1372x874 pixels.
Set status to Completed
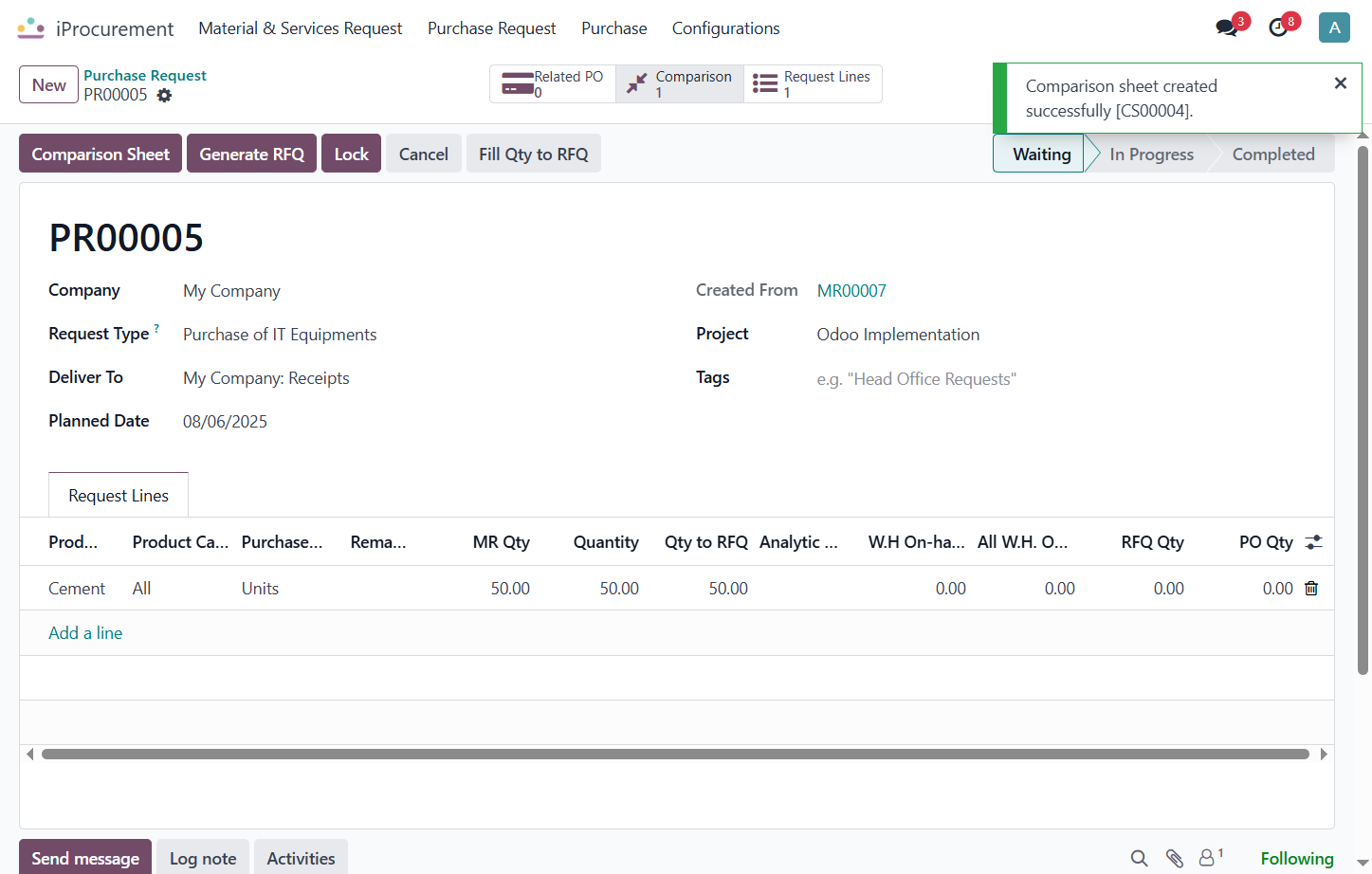1273,154
